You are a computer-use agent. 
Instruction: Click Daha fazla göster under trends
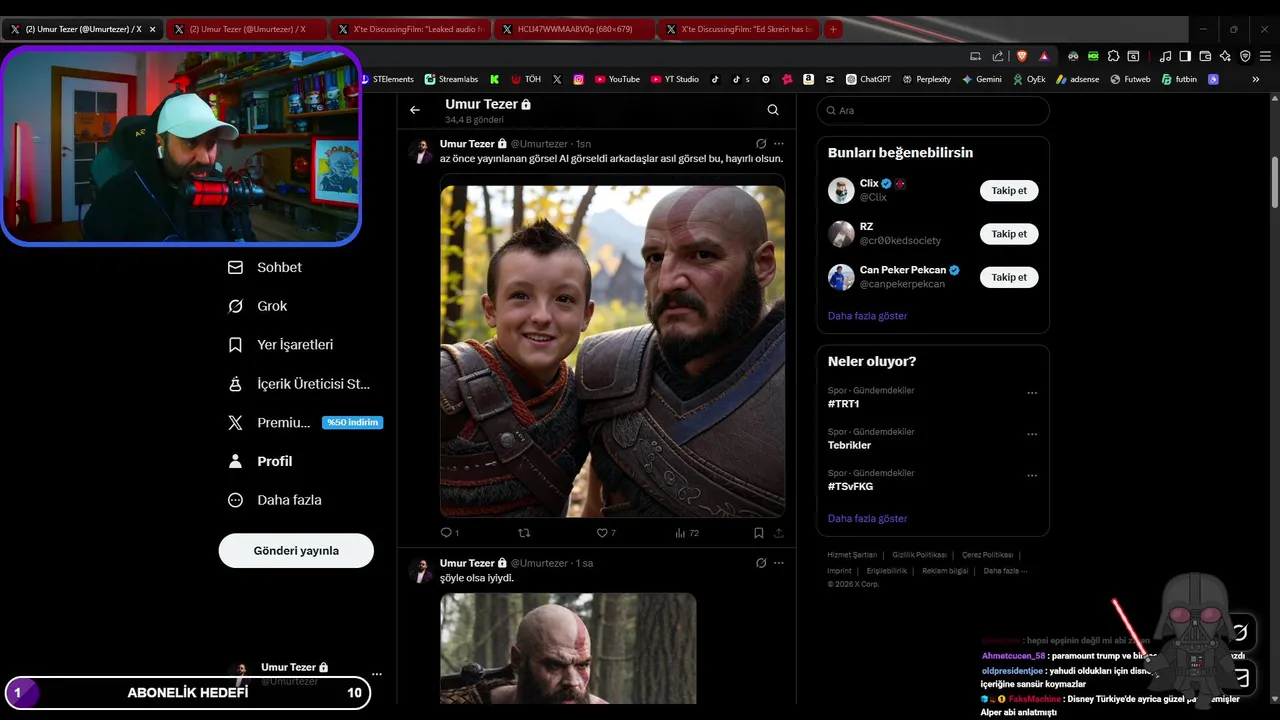point(867,519)
